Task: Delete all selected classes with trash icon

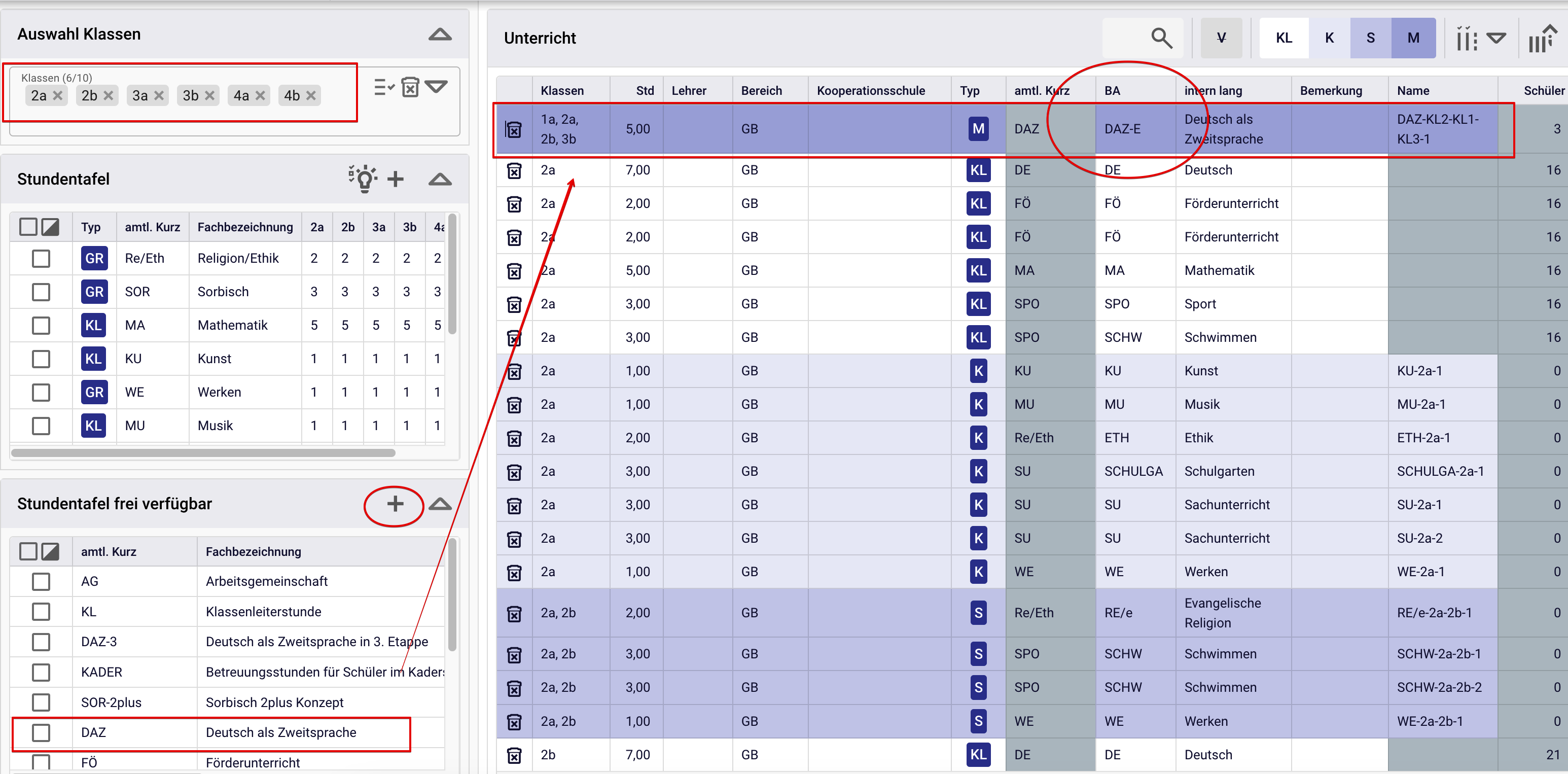Action: (x=410, y=87)
